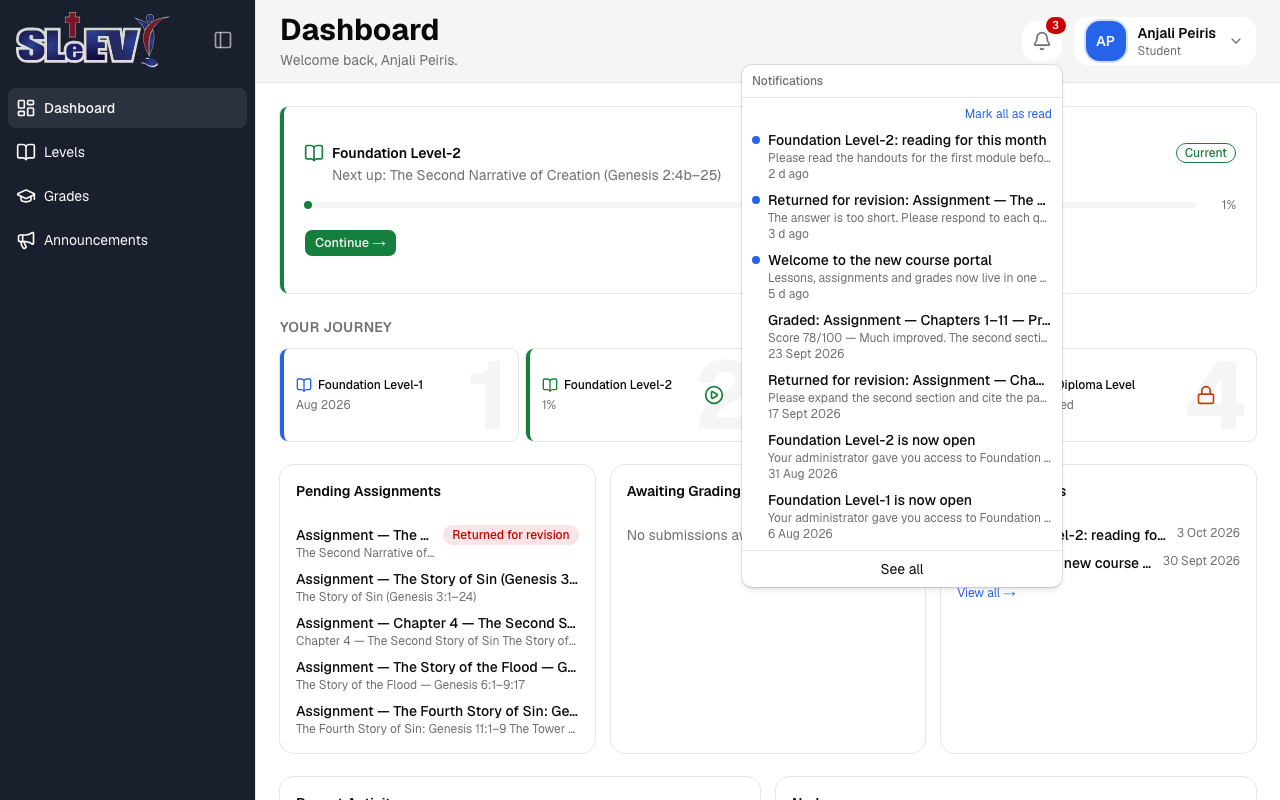This screenshot has width=1280, height=800.
Task: Click the play icon on Foundation Level-2 card
Action: tap(714, 395)
